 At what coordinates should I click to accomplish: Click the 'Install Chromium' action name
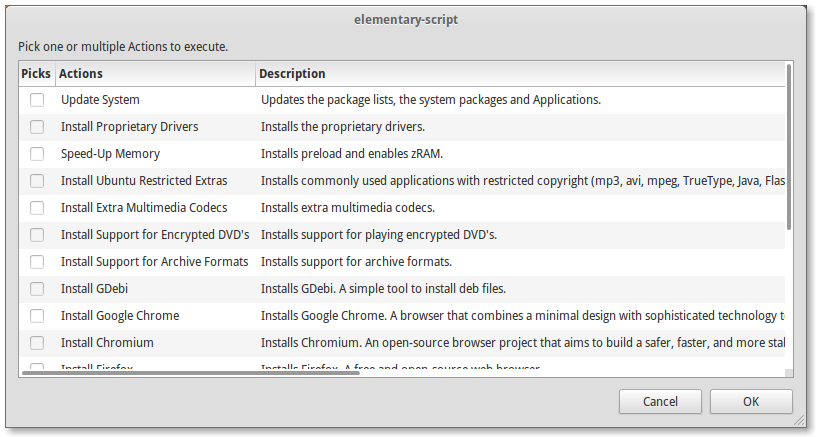coord(107,343)
